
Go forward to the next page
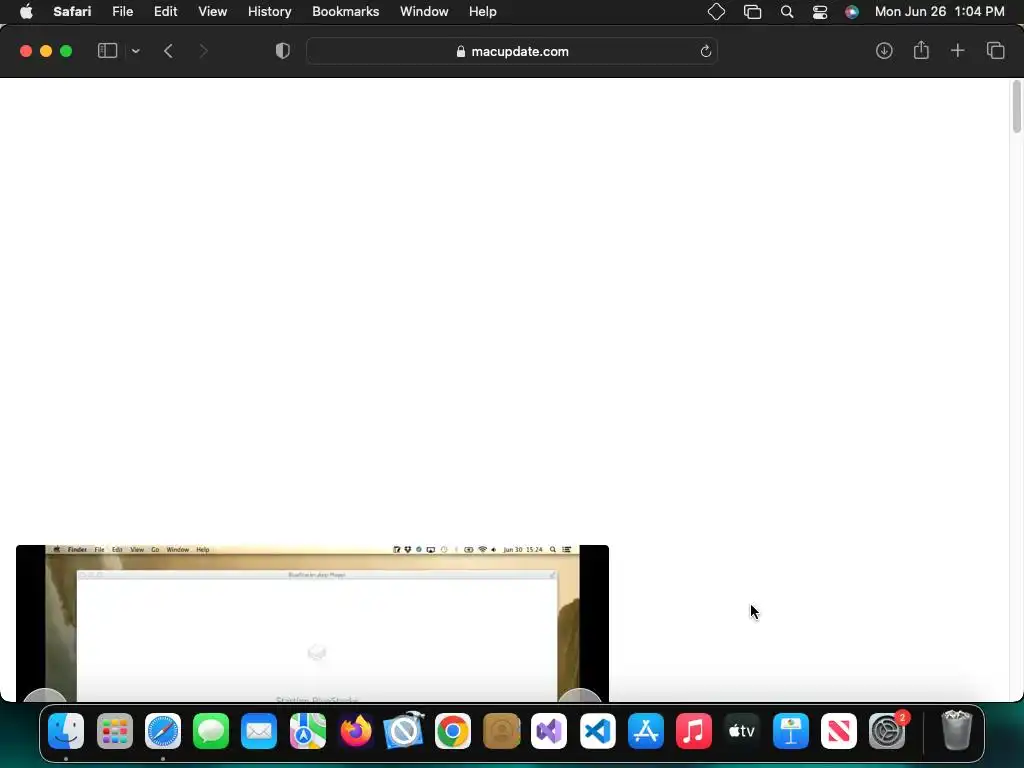tap(203, 51)
